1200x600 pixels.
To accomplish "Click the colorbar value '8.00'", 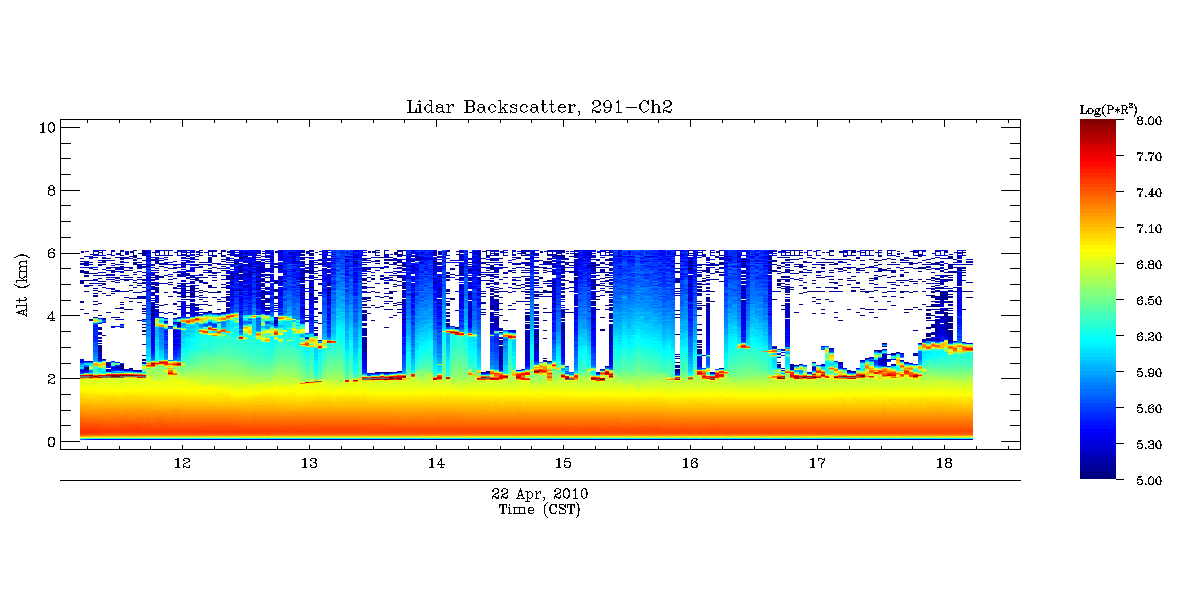I will coord(1148,121).
